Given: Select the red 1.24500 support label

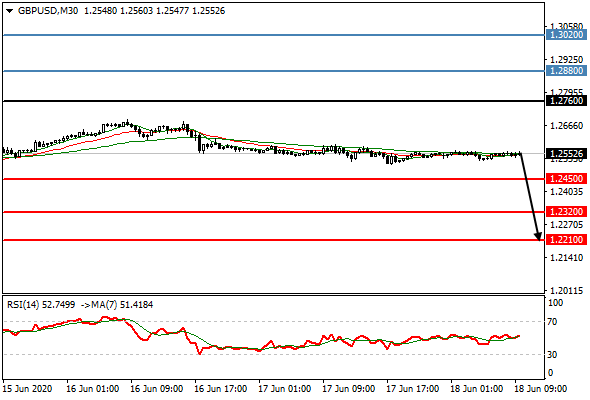Looking at the screenshot, I should pos(566,179).
